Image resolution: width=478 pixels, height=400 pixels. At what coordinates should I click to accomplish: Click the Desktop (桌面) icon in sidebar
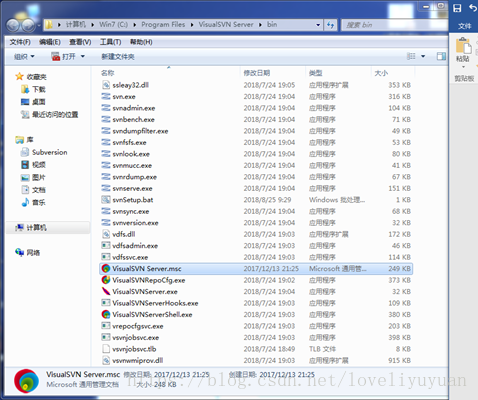coord(25,102)
